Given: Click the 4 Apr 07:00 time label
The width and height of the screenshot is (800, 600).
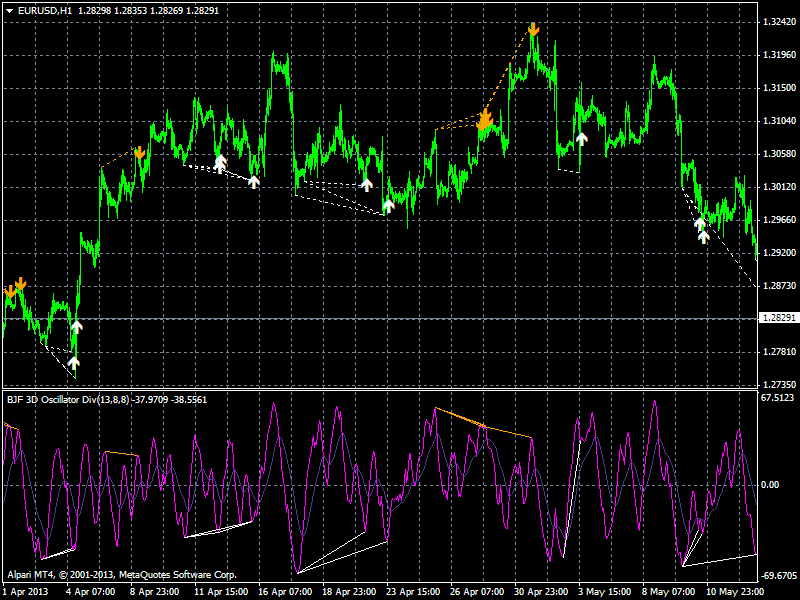Looking at the screenshot, I should (89, 592).
